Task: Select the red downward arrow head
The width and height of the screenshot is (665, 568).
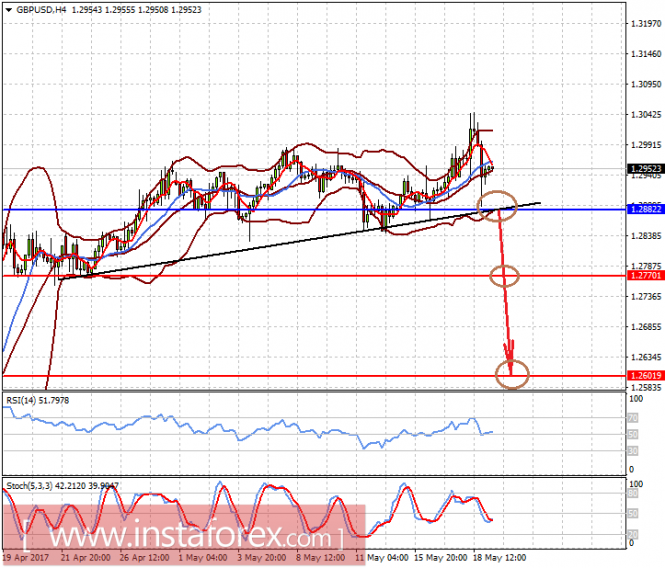Action: pos(510,357)
